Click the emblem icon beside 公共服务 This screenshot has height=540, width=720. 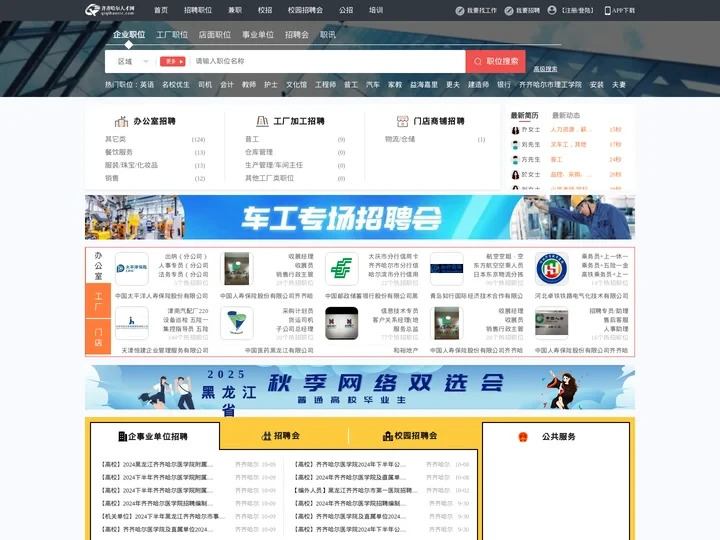tap(523, 437)
